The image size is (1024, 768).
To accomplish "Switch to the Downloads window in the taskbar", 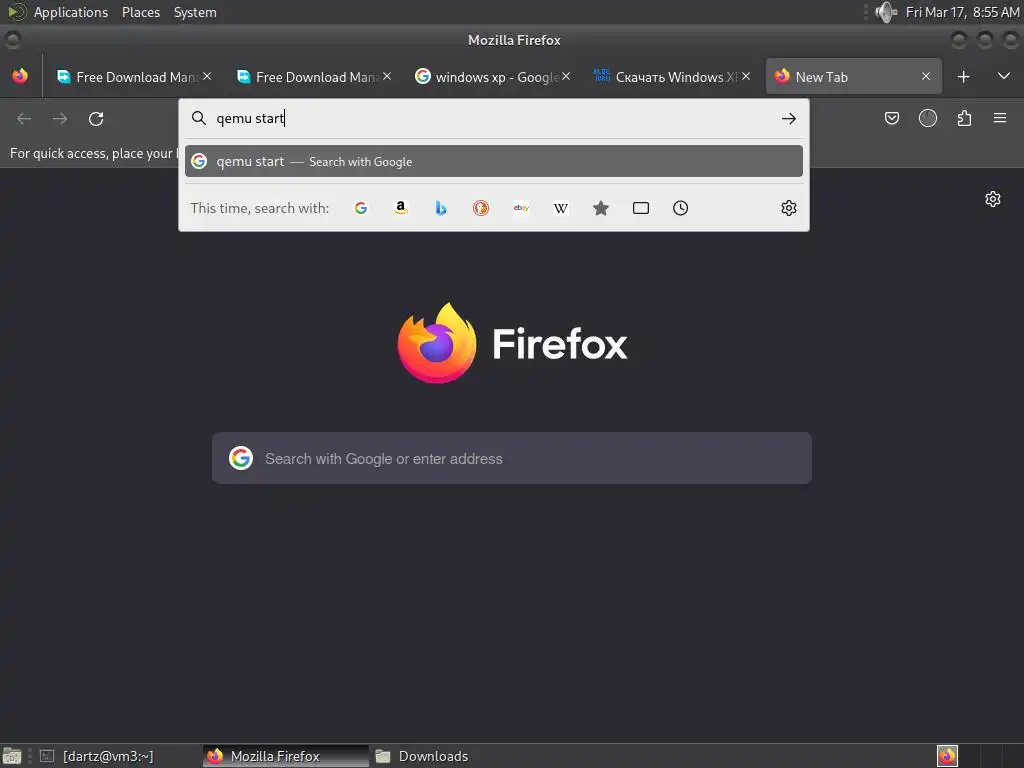I will click(x=422, y=756).
